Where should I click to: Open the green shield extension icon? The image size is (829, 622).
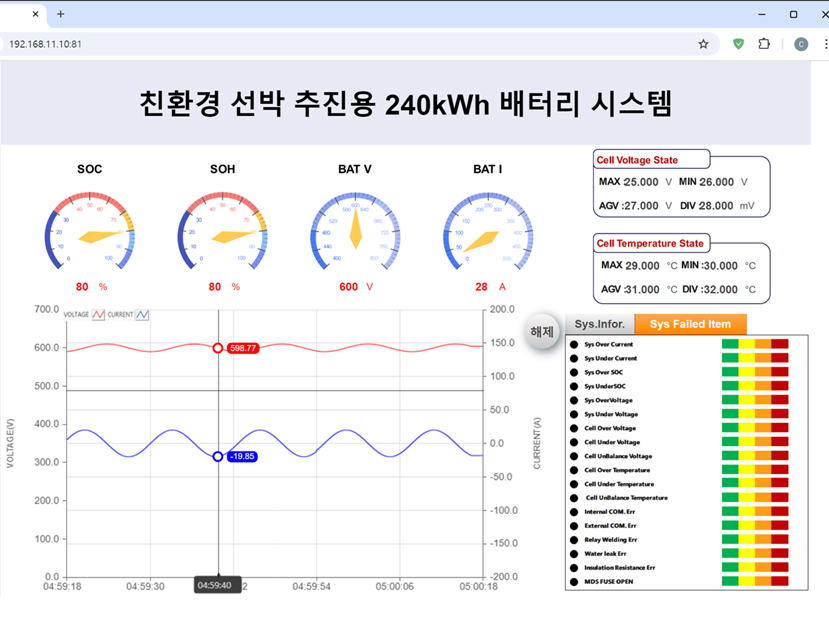point(738,44)
